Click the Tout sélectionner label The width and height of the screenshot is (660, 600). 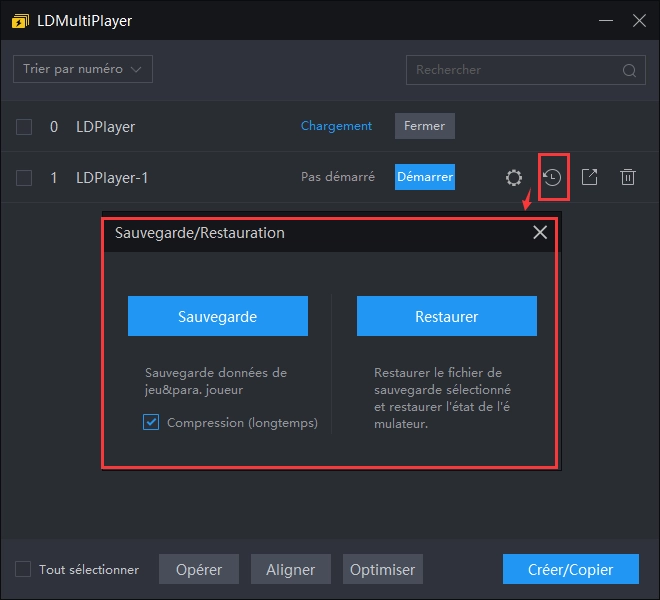click(89, 570)
